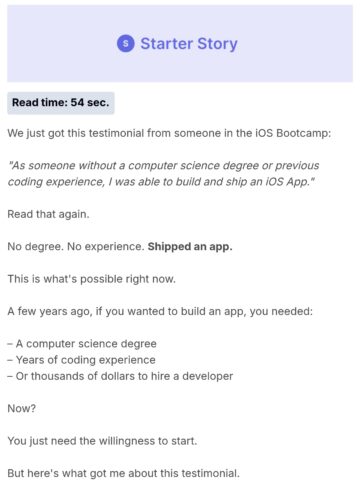The width and height of the screenshot is (360, 480).
Task: Click the bold Shipped an app. text
Action: pos(190,247)
